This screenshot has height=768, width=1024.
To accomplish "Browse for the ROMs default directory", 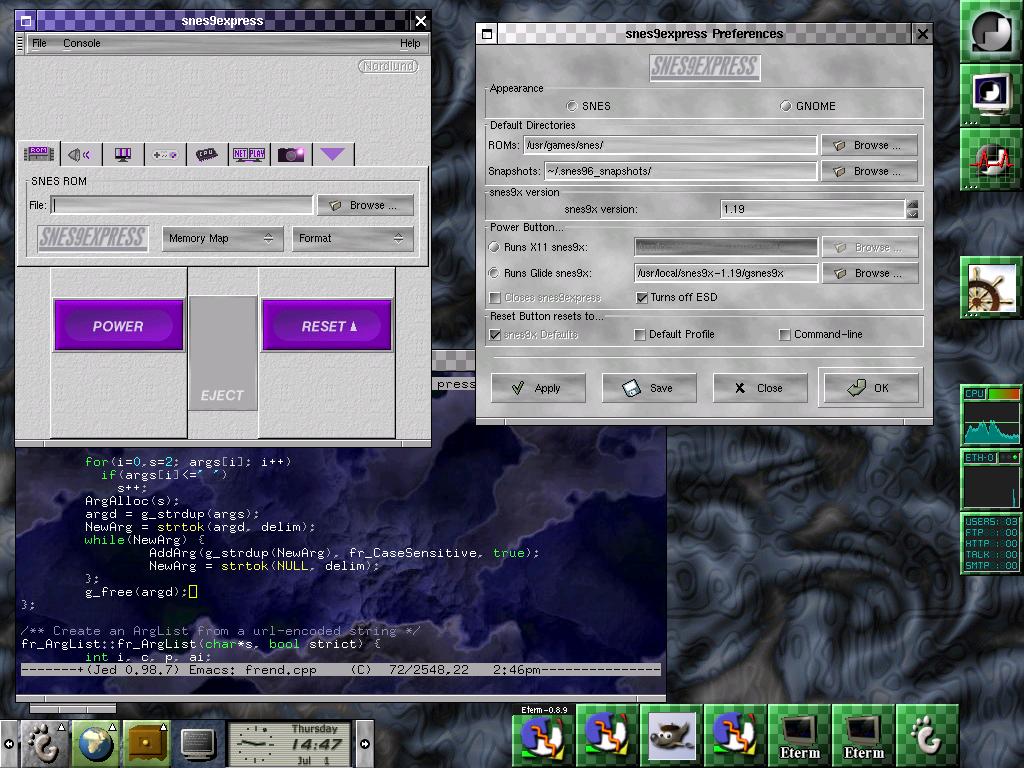I will tap(869, 145).
